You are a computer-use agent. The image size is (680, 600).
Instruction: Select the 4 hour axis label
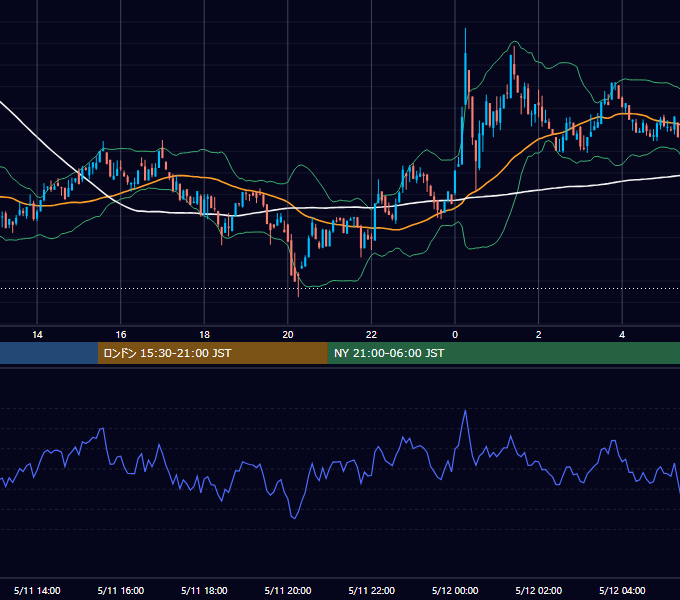622,335
